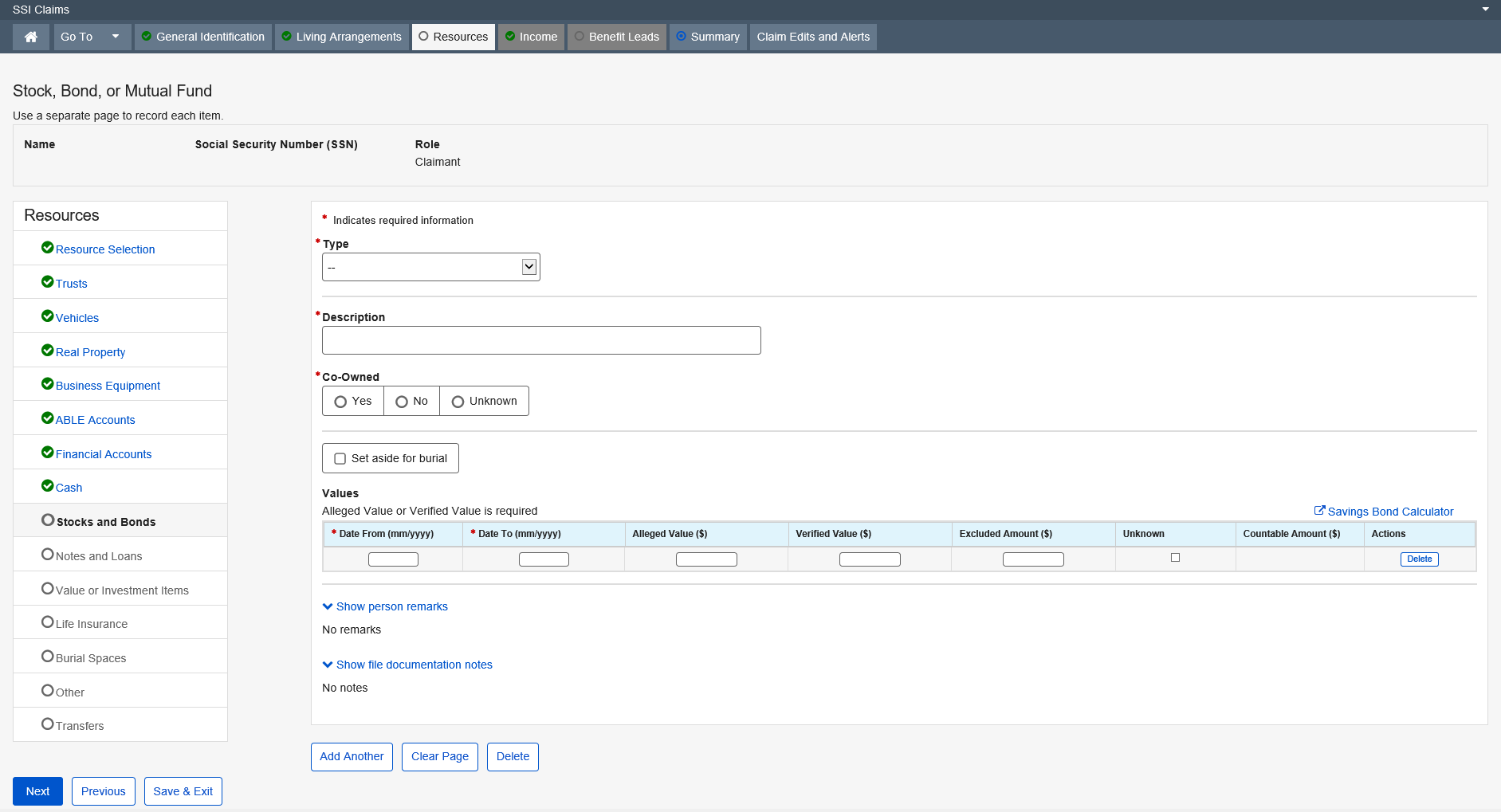Switch to the Living Arrangements tab

[x=341, y=37]
